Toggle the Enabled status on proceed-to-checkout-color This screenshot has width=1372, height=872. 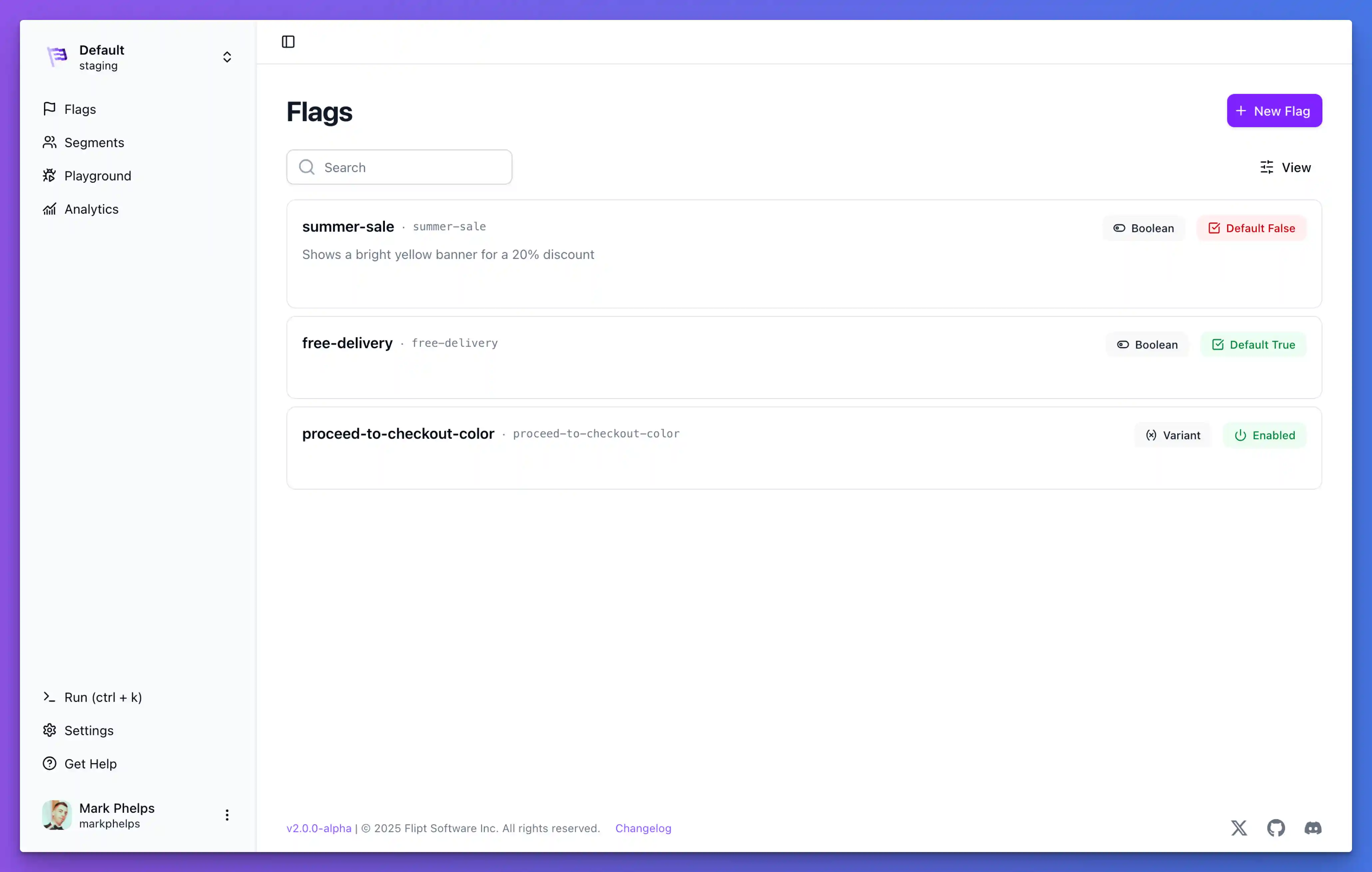click(1264, 435)
